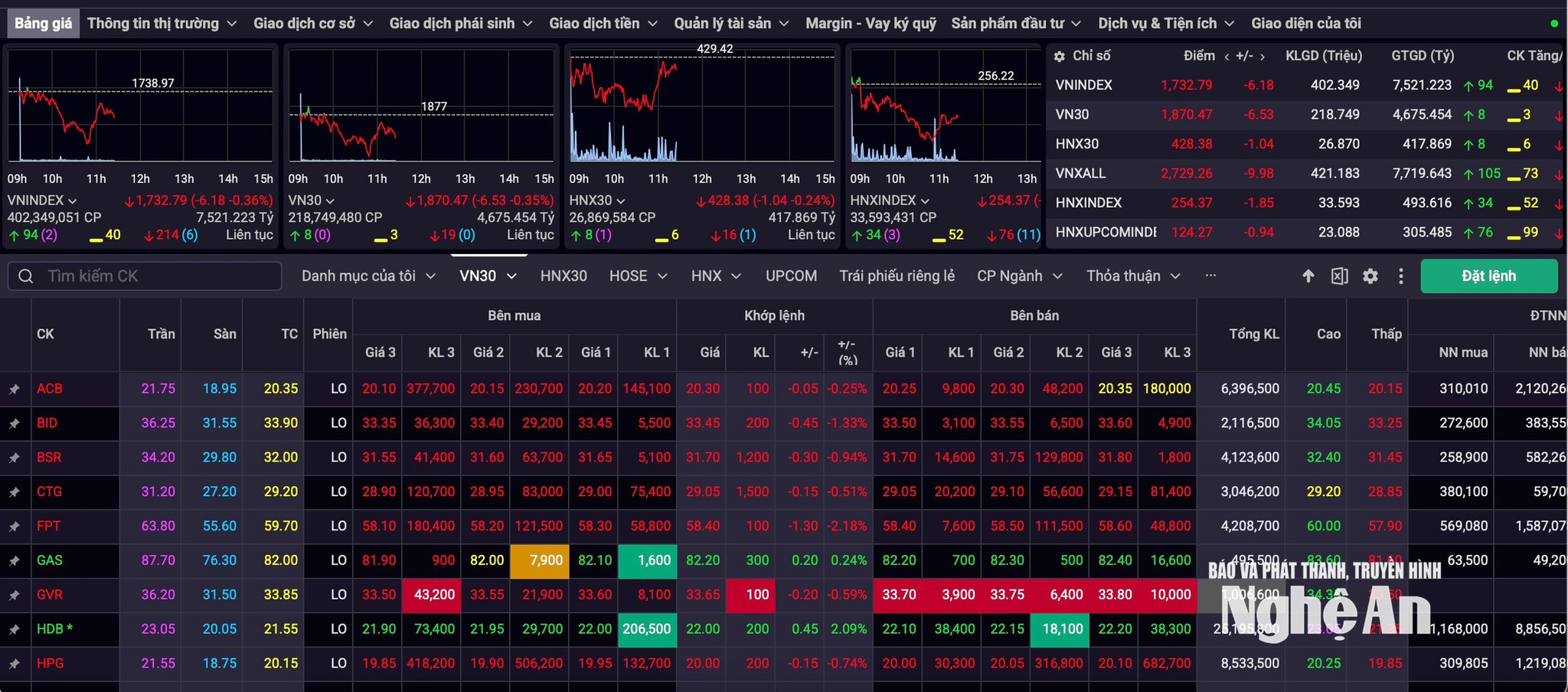
Task: Open the Danh mục của tôi dropdown
Action: click(x=368, y=276)
